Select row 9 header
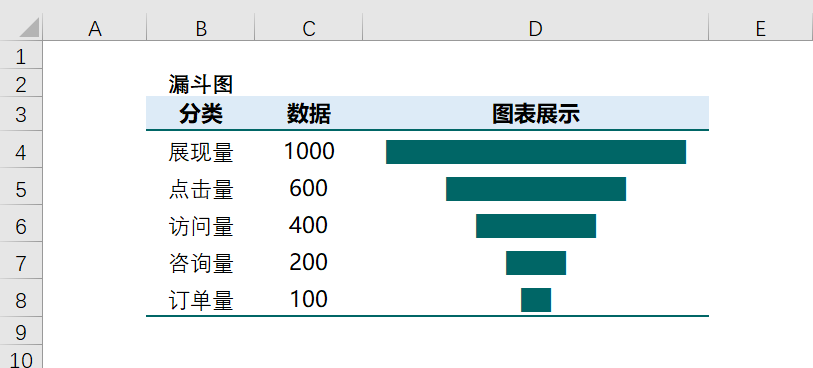813x368 pixels. pyautogui.click(x=21, y=332)
